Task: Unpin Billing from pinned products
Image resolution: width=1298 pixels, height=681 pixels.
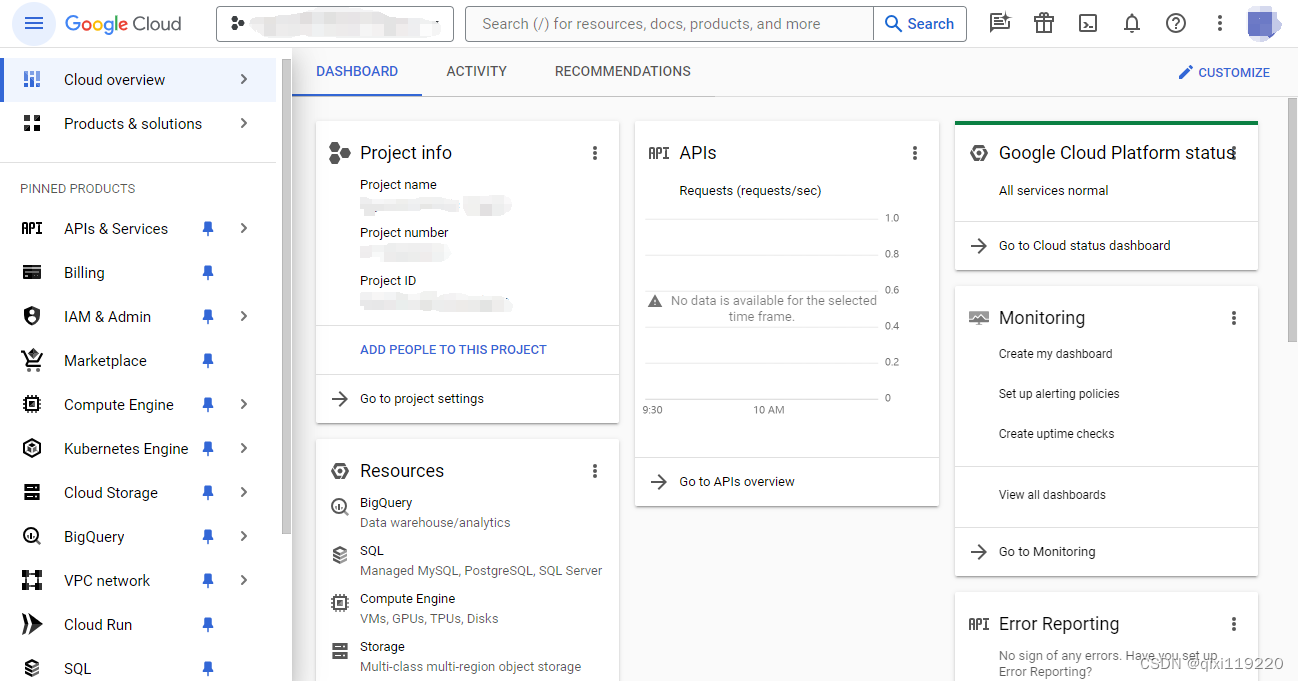Action: (208, 273)
